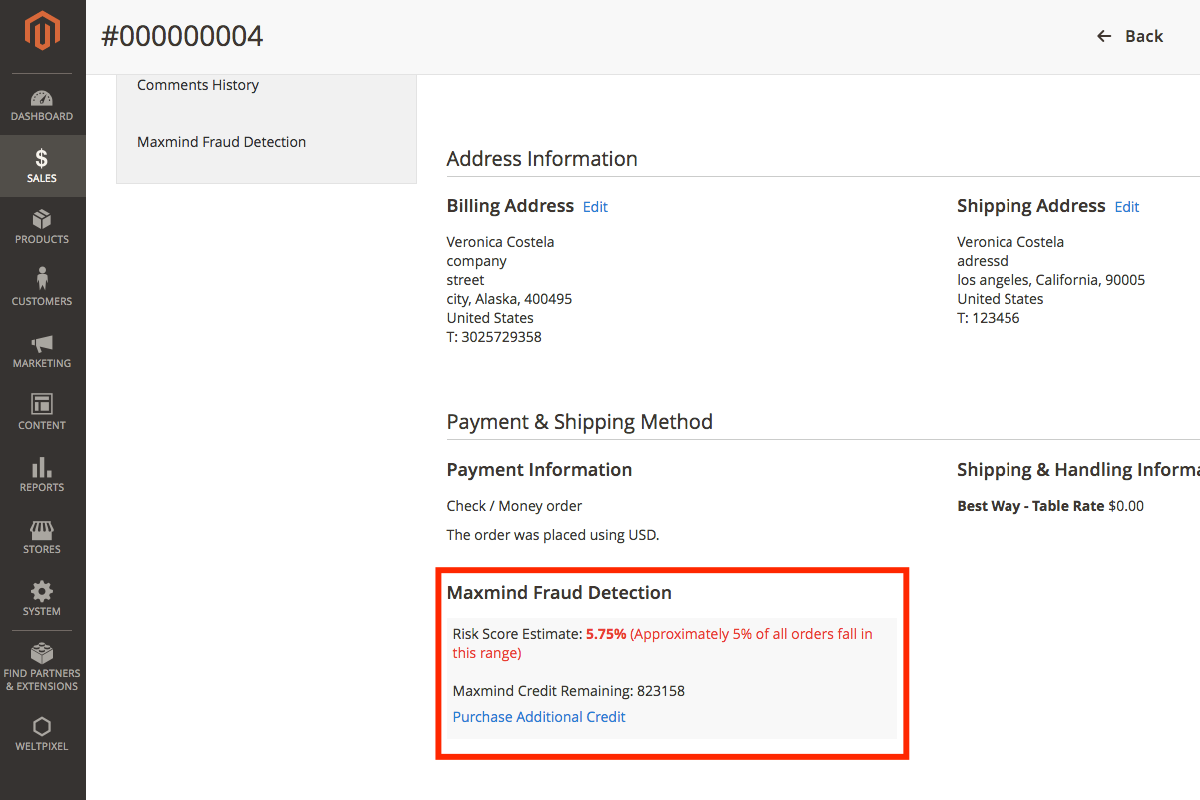This screenshot has width=1200, height=800.
Task: Select 'Best Way - Table Rate' text
Action: point(1030,506)
